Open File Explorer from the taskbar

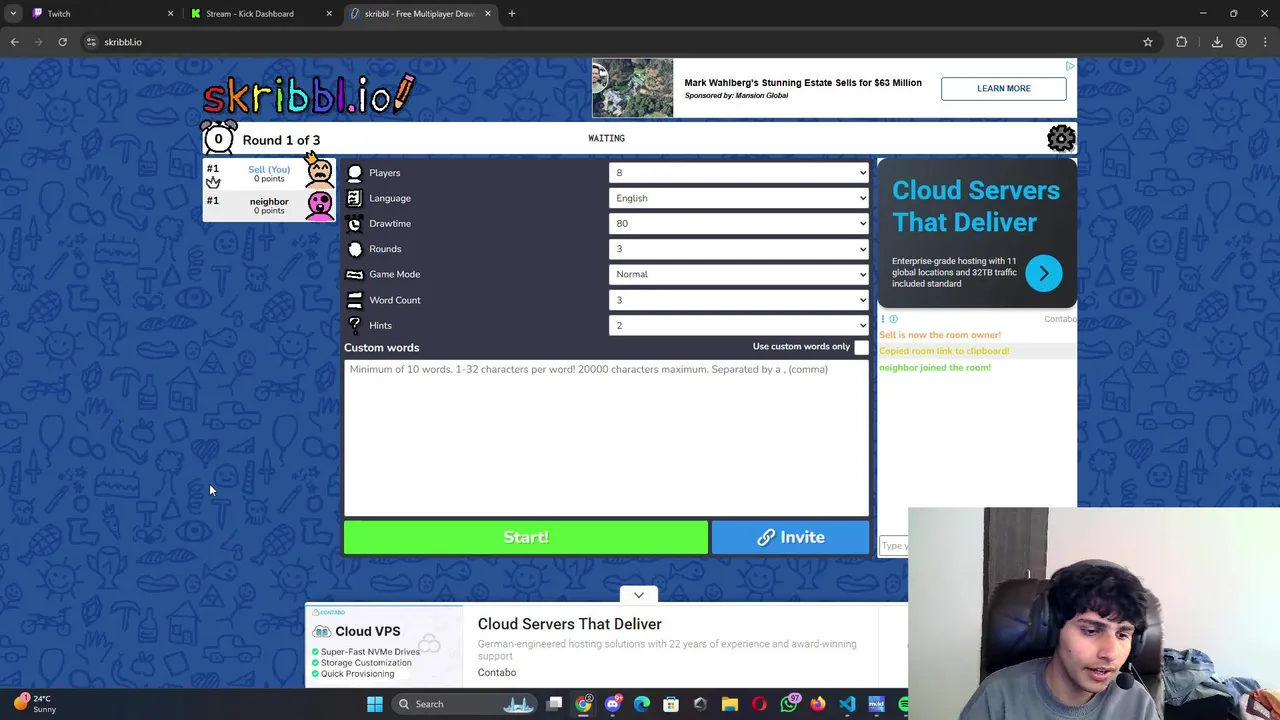pos(730,704)
